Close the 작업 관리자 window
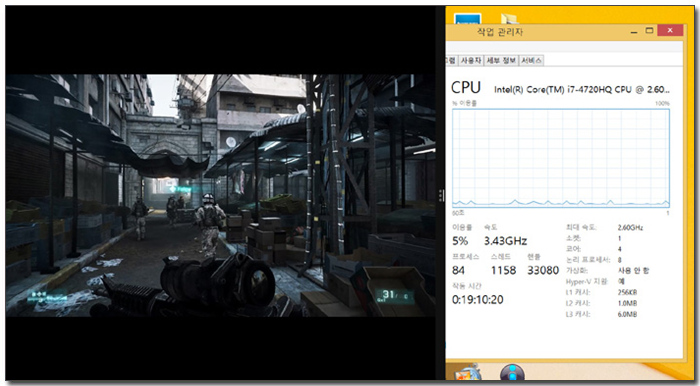This screenshot has width=700, height=386. tap(670, 30)
